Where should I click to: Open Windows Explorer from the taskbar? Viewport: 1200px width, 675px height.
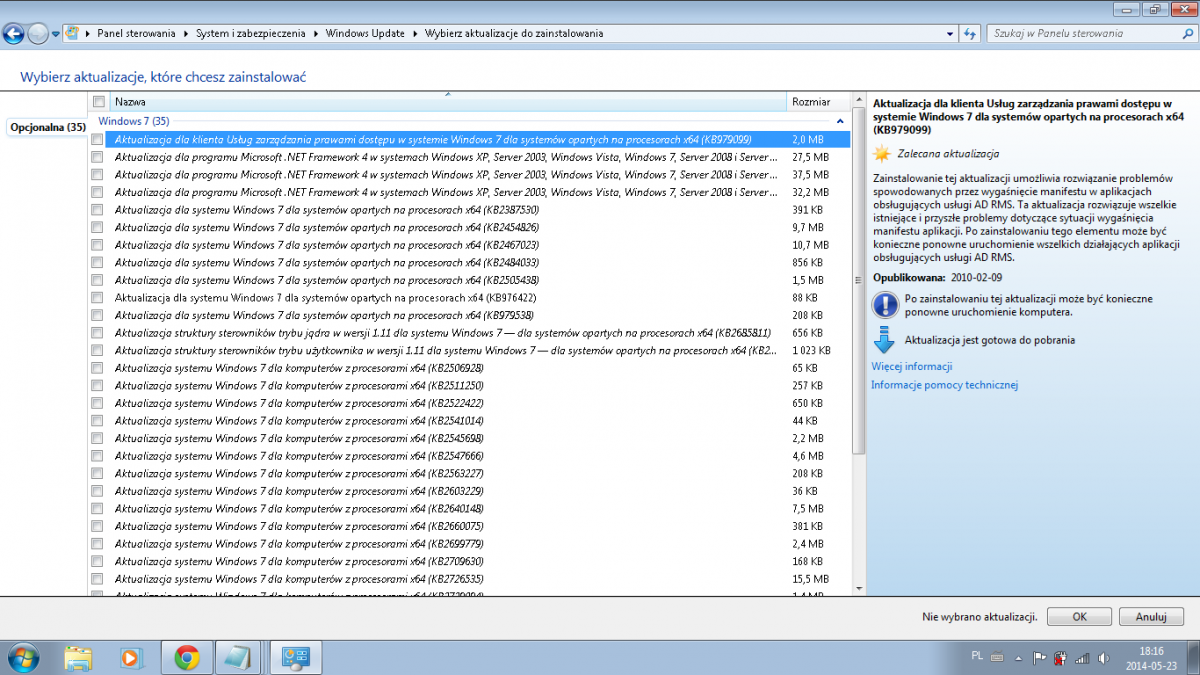(x=78, y=657)
